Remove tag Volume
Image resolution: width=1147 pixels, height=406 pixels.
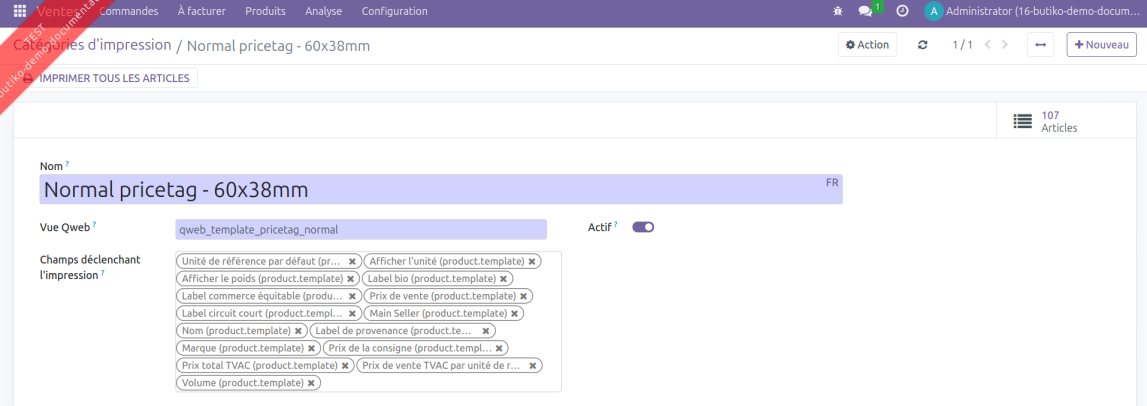tap(311, 383)
